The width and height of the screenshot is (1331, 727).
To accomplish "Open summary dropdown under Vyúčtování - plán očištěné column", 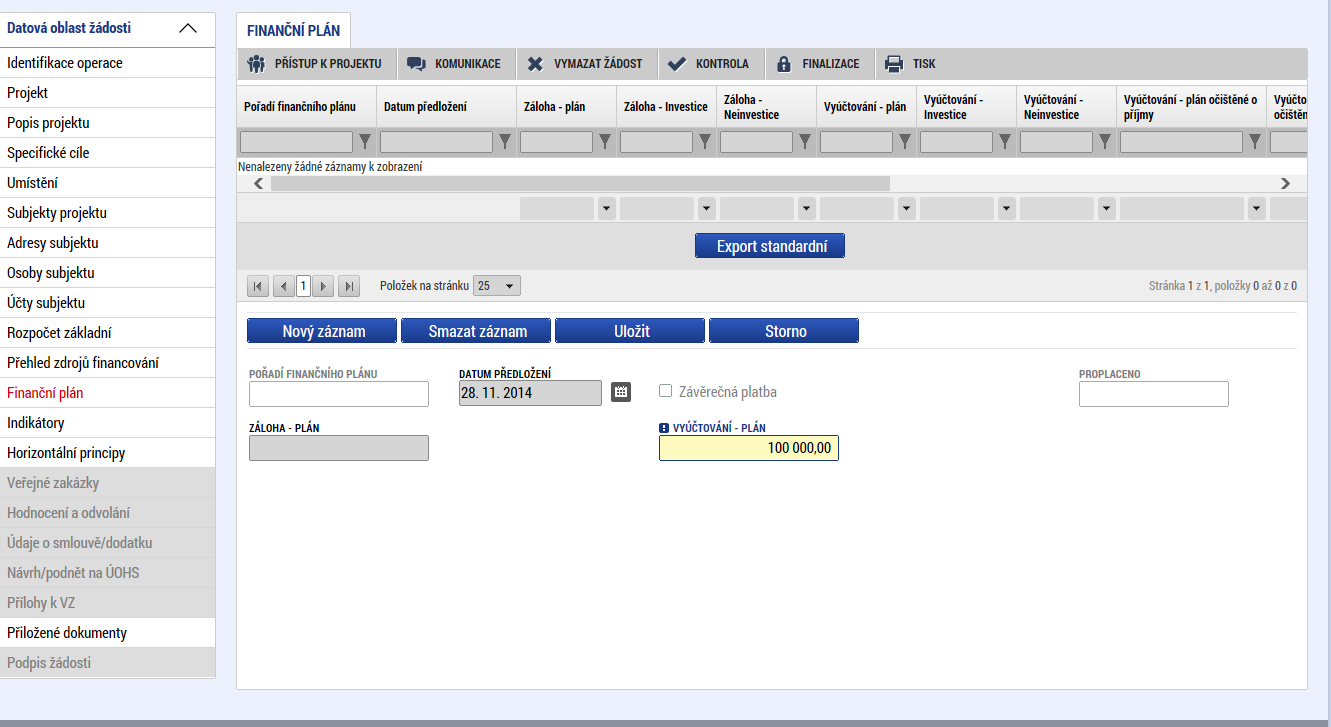I will 1257,209.
